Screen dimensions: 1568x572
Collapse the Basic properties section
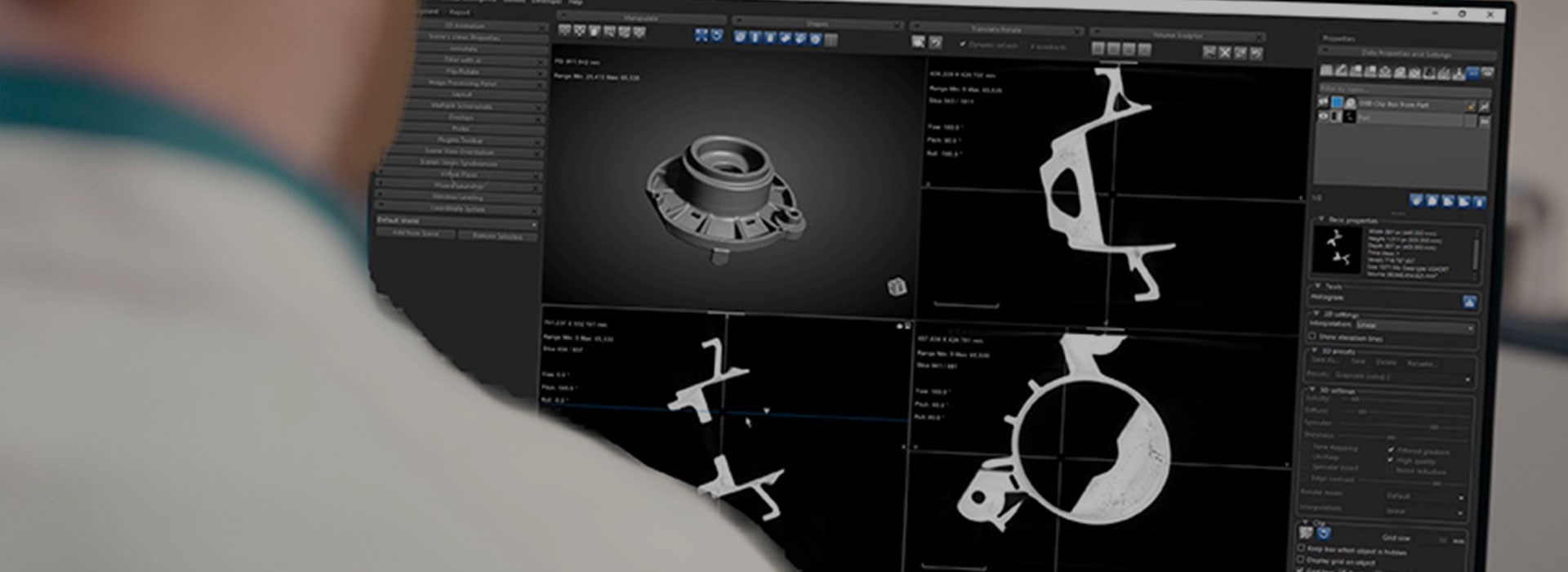tap(1320, 219)
